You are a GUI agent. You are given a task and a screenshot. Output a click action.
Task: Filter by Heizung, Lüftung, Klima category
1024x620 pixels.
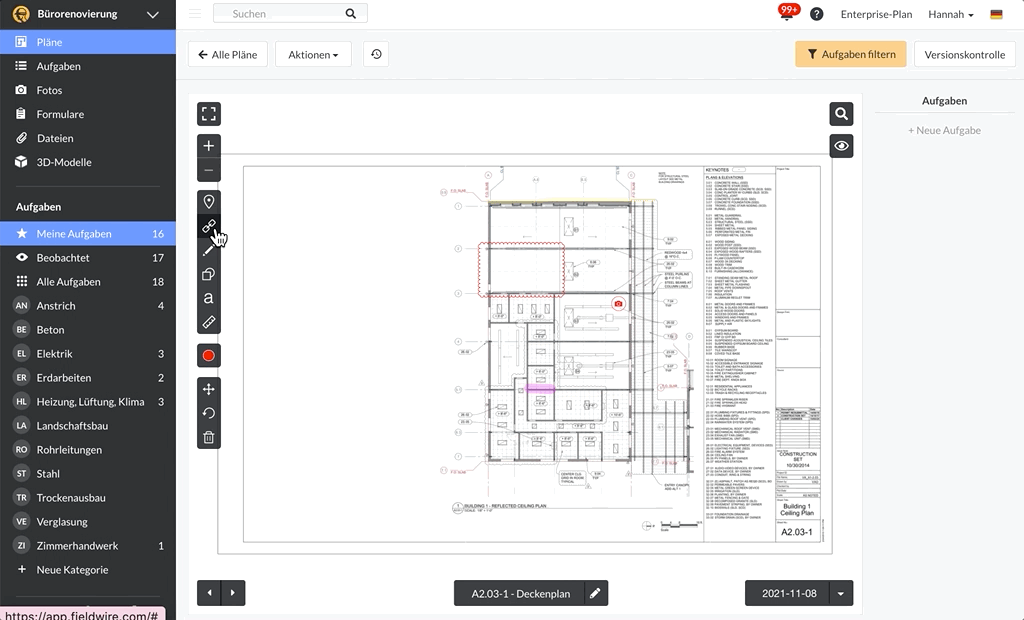point(88,402)
